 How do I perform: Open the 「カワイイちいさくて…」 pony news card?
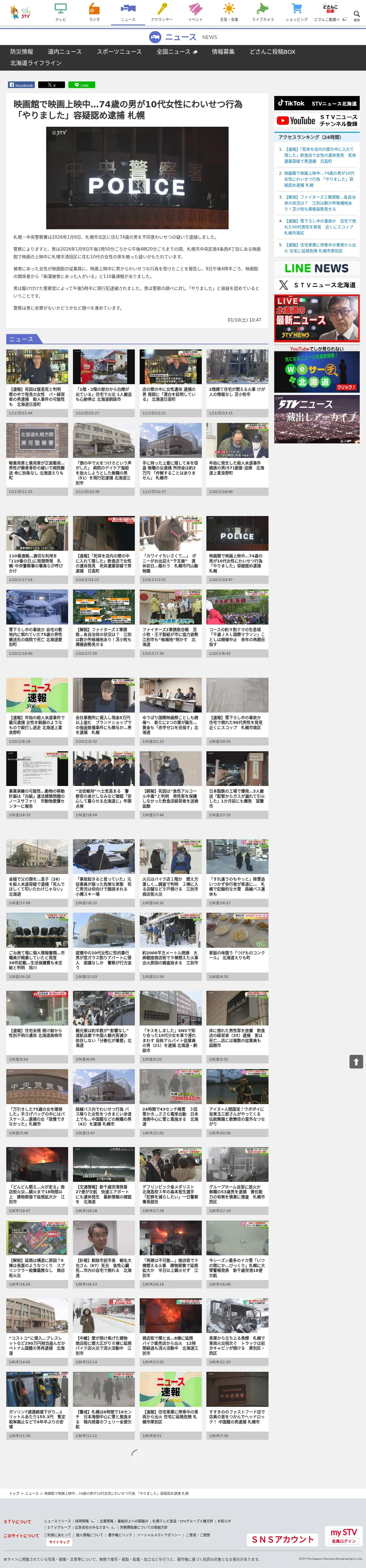(x=170, y=550)
